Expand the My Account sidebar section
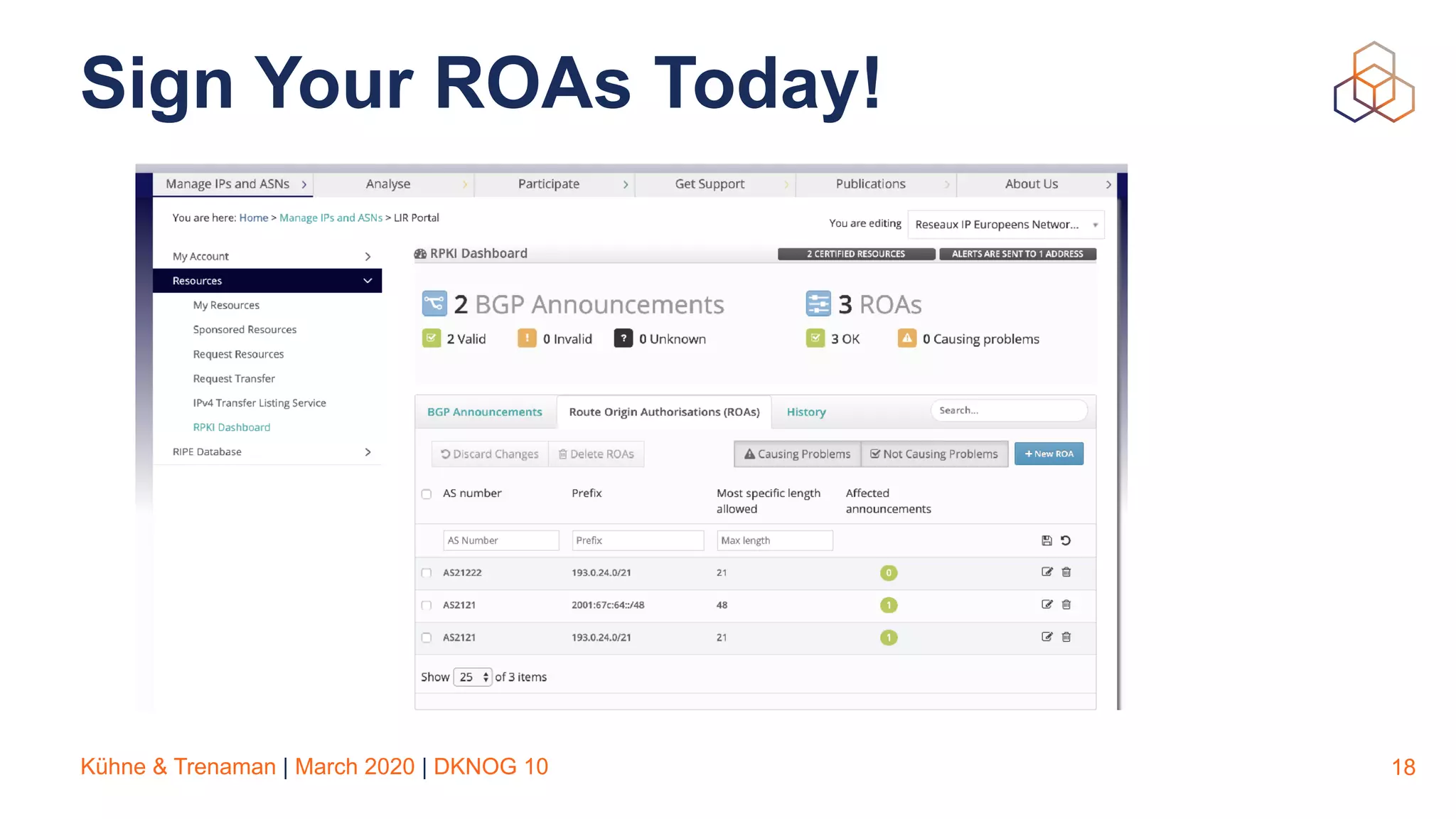Image resolution: width=1456 pixels, height=819 pixels. [x=267, y=256]
